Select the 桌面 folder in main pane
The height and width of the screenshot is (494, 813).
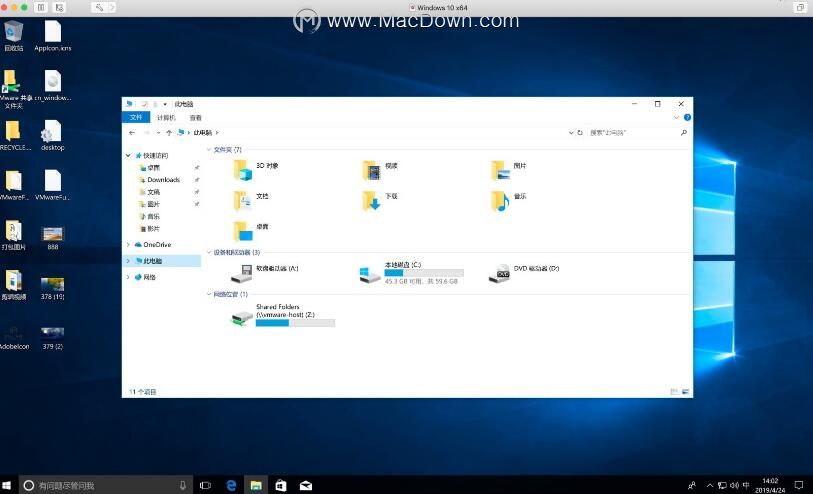[x=250, y=231]
